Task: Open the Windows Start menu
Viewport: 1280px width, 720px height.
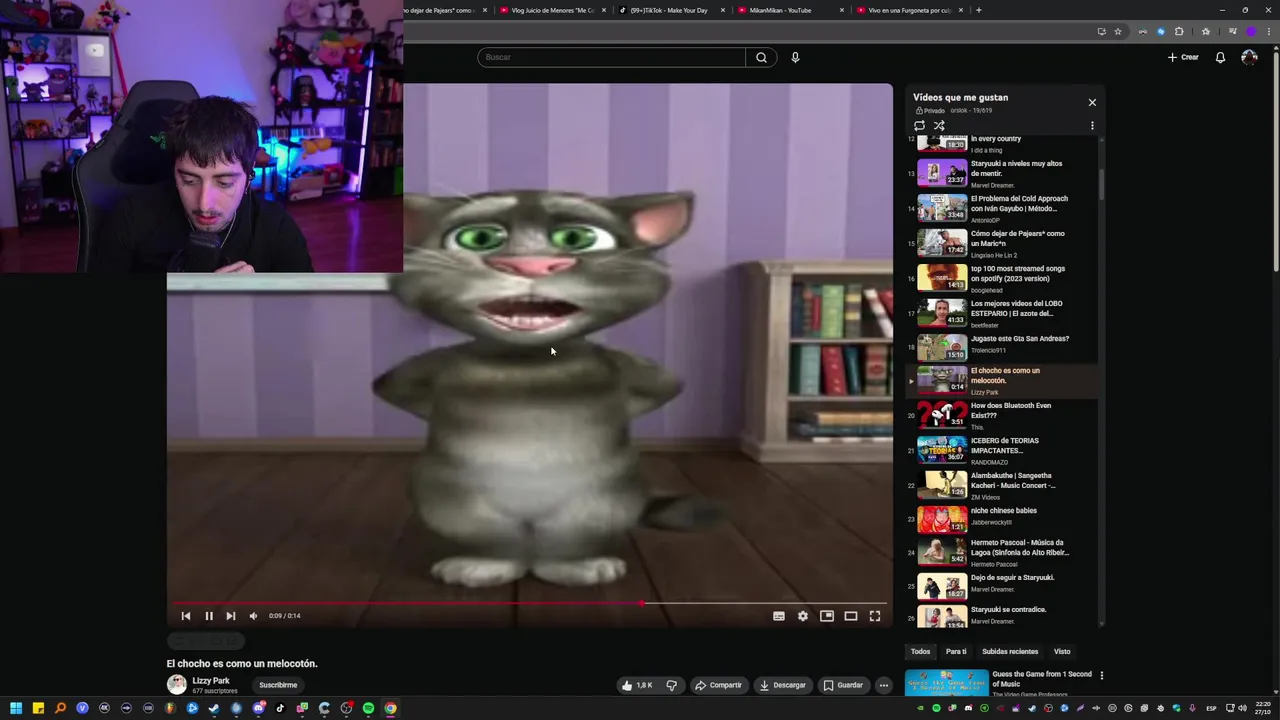Action: (16, 708)
